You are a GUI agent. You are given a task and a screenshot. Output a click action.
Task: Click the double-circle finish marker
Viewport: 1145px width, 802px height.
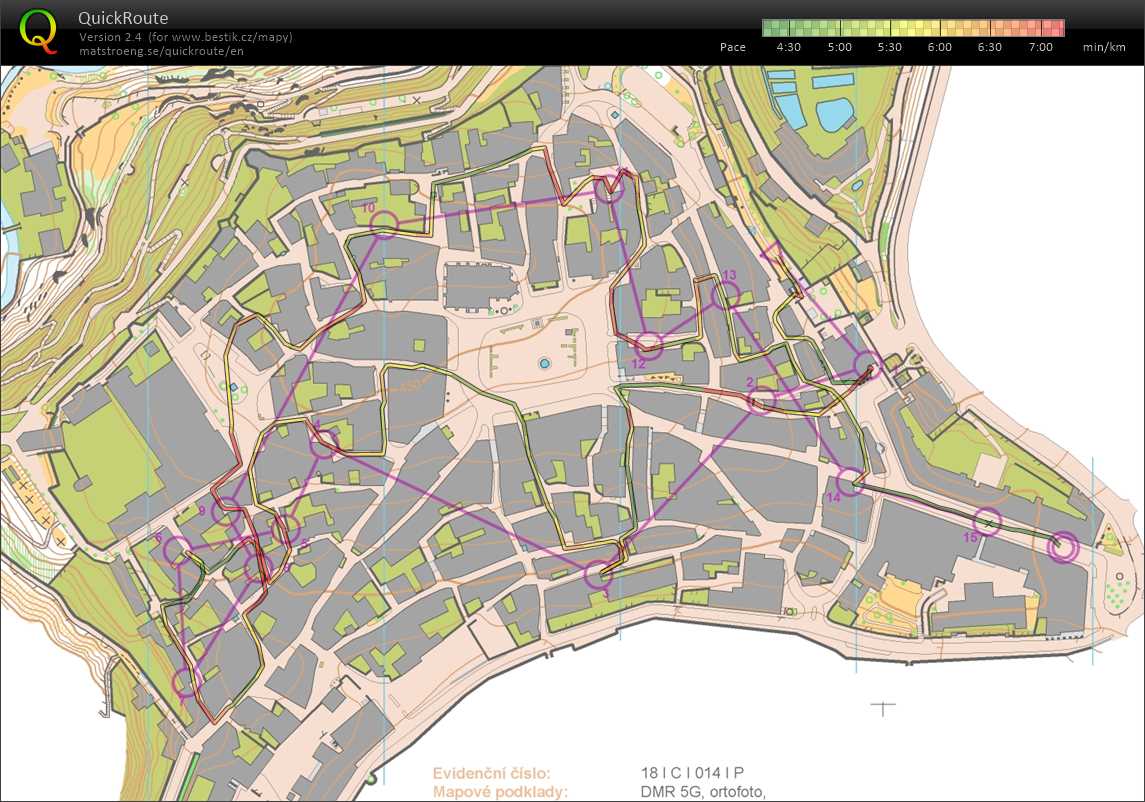1062,547
